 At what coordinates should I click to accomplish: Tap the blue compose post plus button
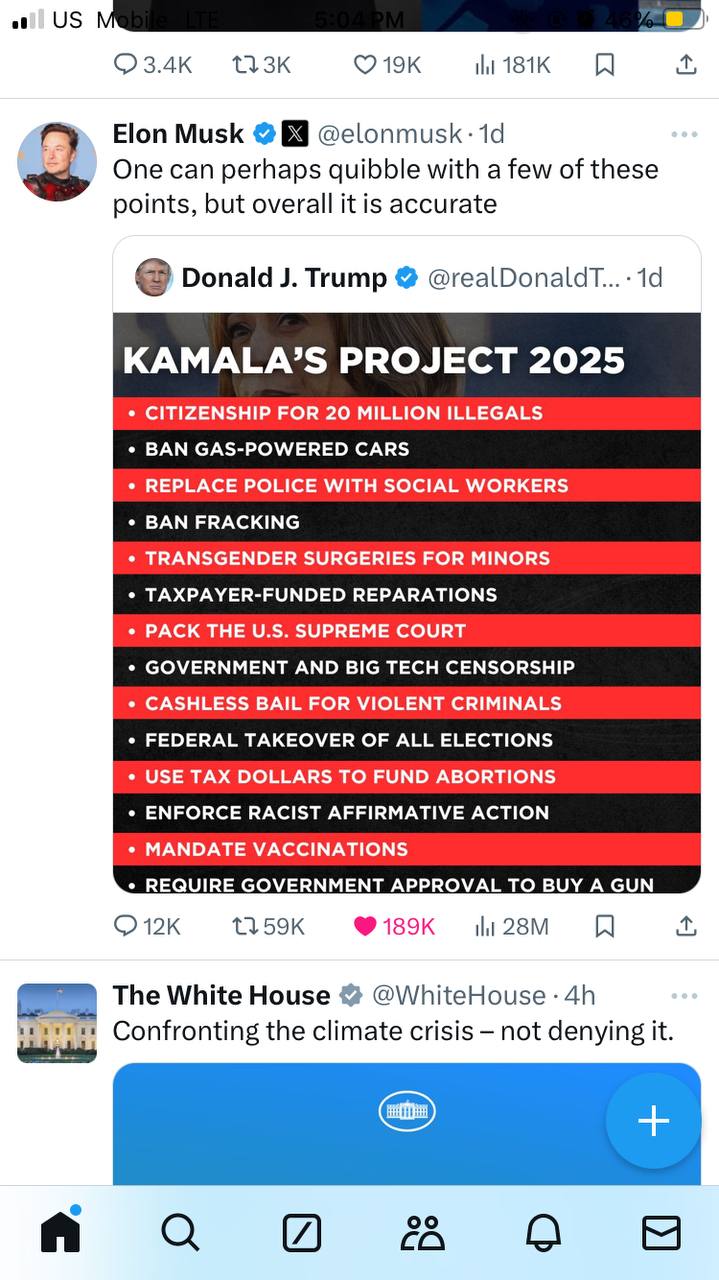point(653,1120)
